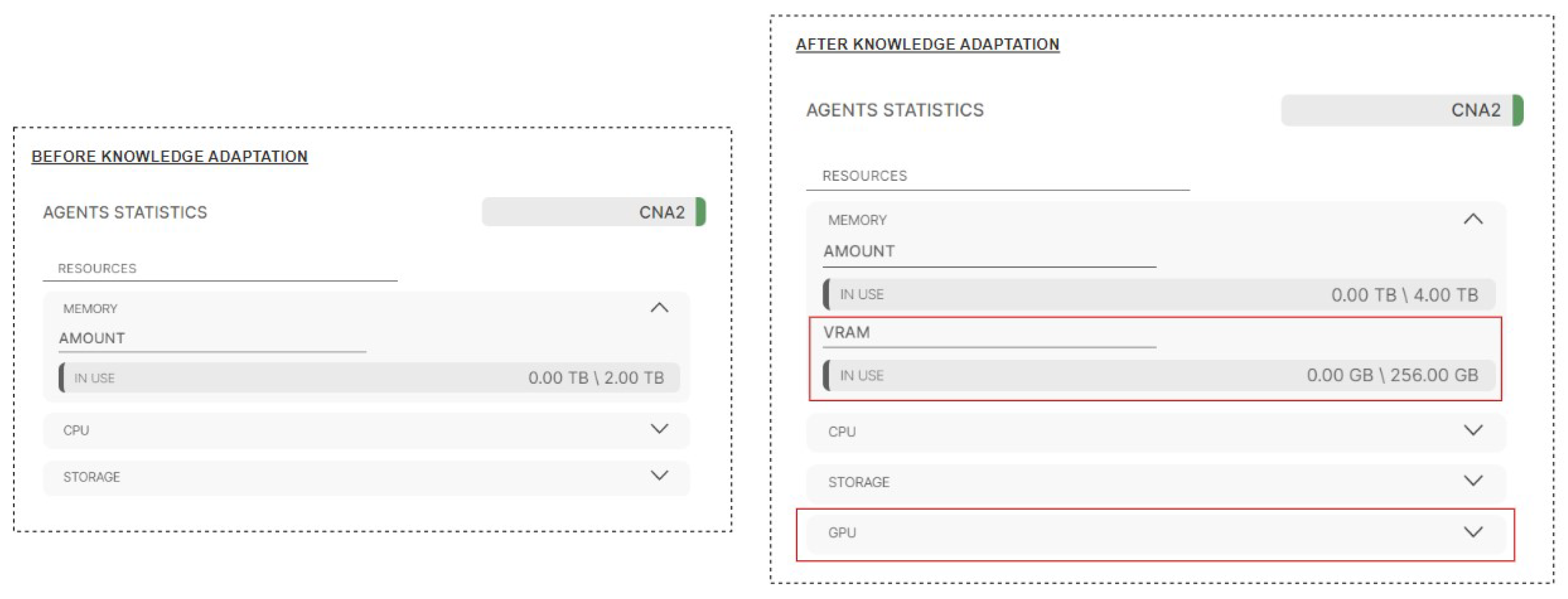The image size is (1568, 599).
Task: Expand the Storage section in the after panel
Action: 1473,481
